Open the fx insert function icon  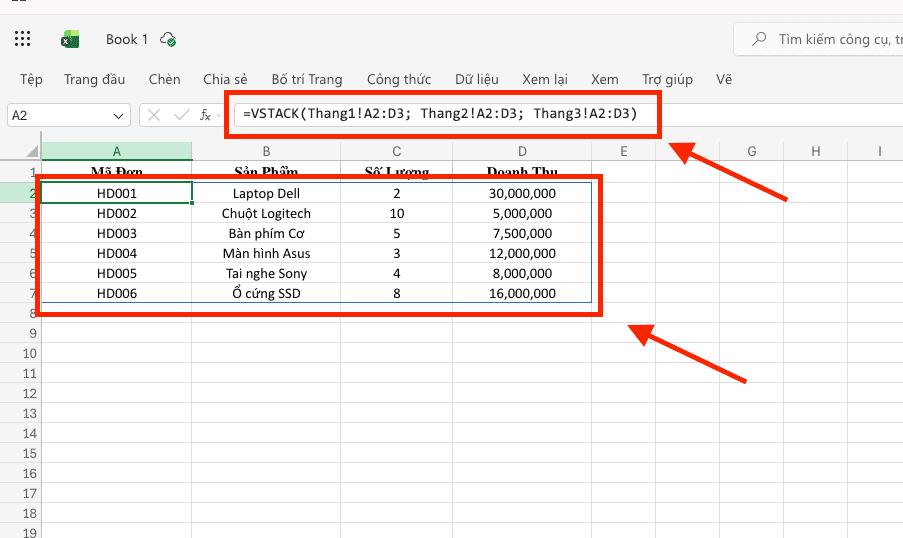pyautogui.click(x=205, y=115)
